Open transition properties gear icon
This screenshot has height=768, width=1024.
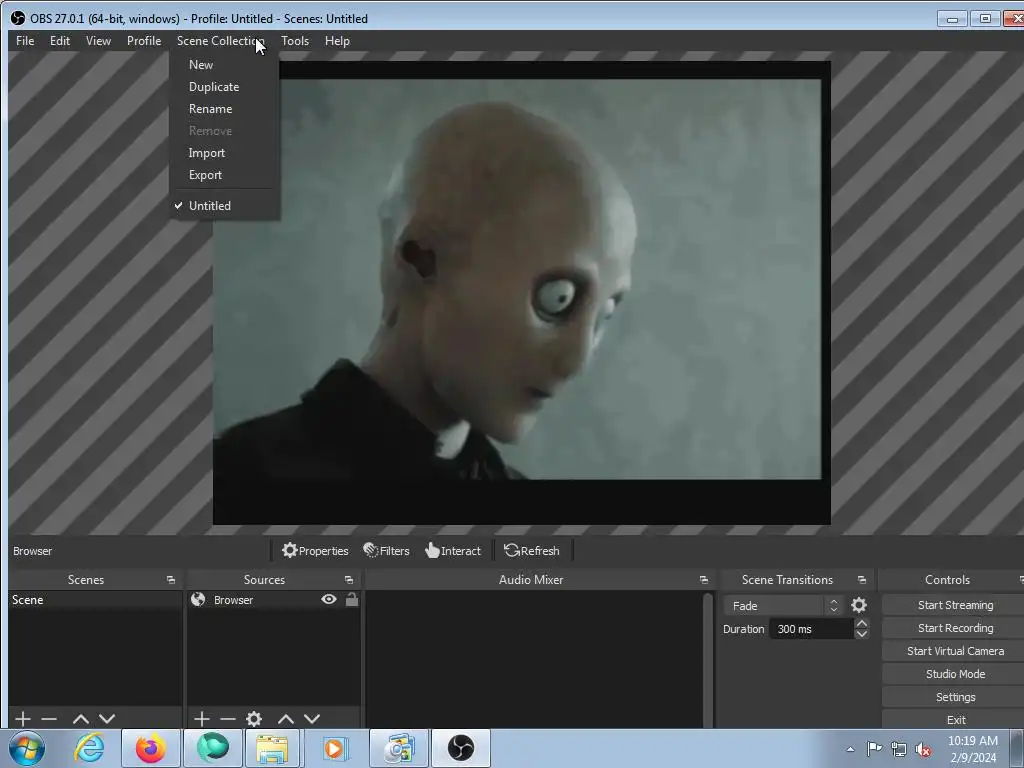point(859,605)
